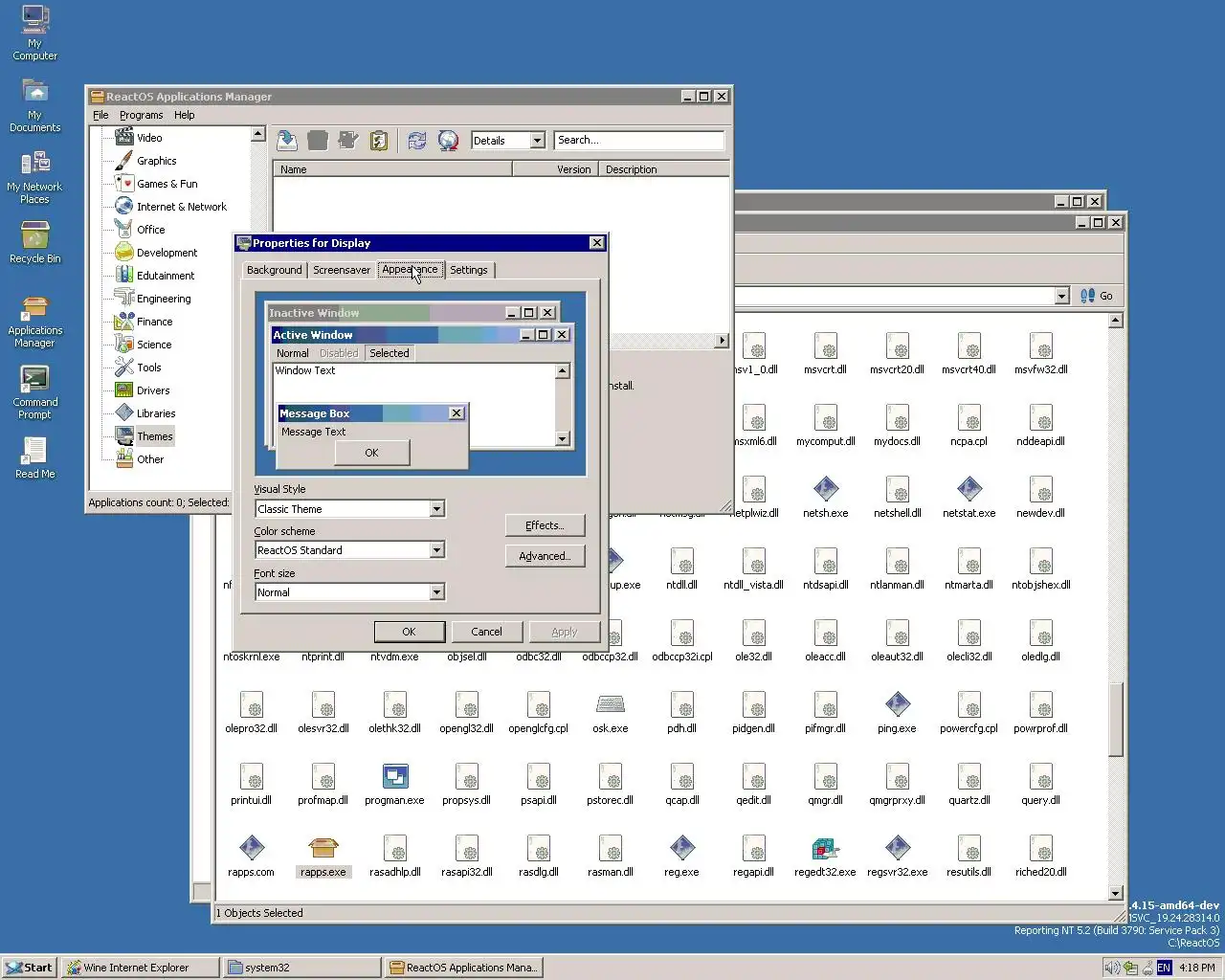Open the Games & Fun category
Screen dimensions: 1225x980
pyautogui.click(x=167, y=184)
